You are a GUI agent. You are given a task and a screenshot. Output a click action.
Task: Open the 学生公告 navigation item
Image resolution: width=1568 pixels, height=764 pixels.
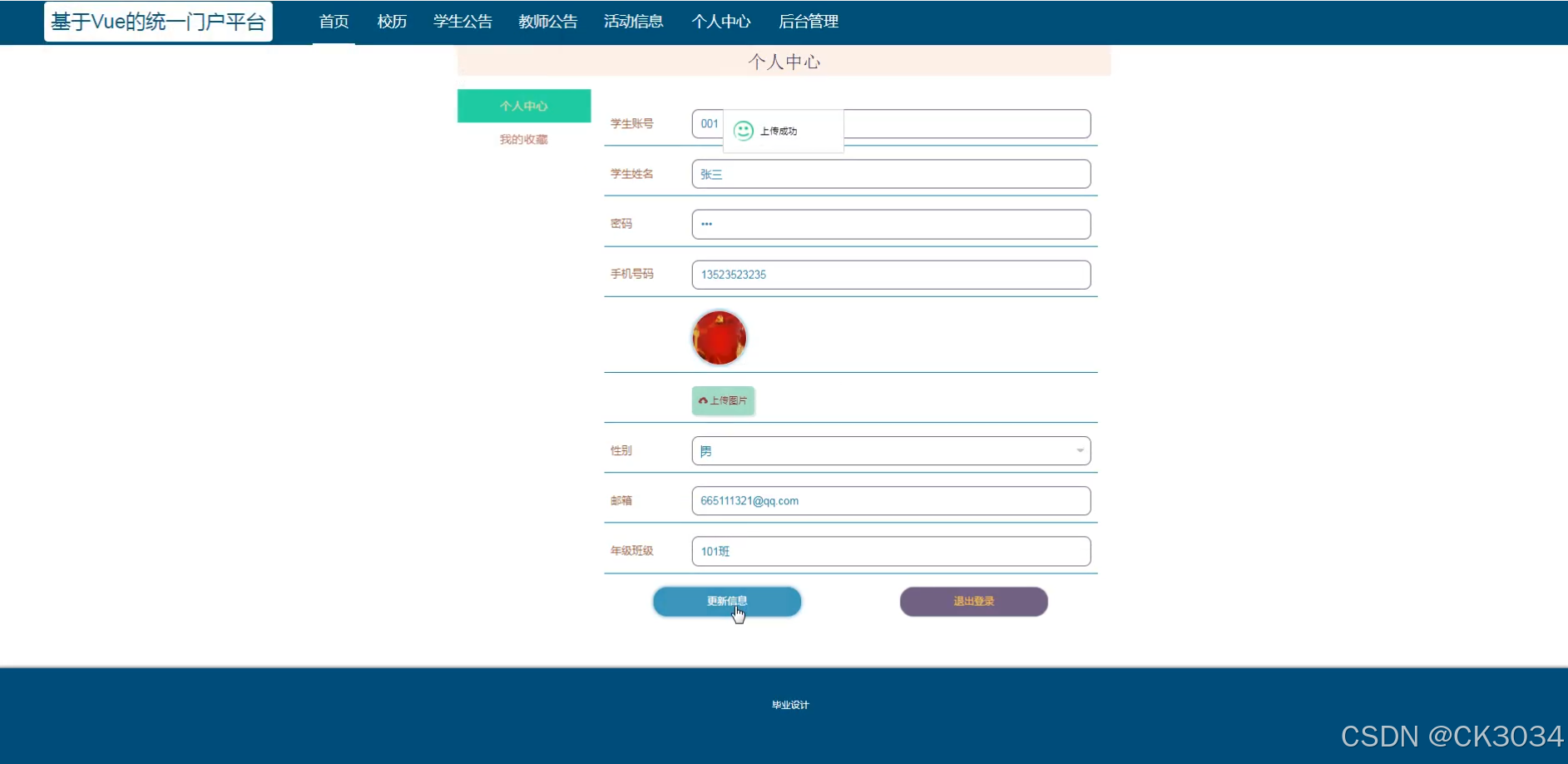point(462,22)
